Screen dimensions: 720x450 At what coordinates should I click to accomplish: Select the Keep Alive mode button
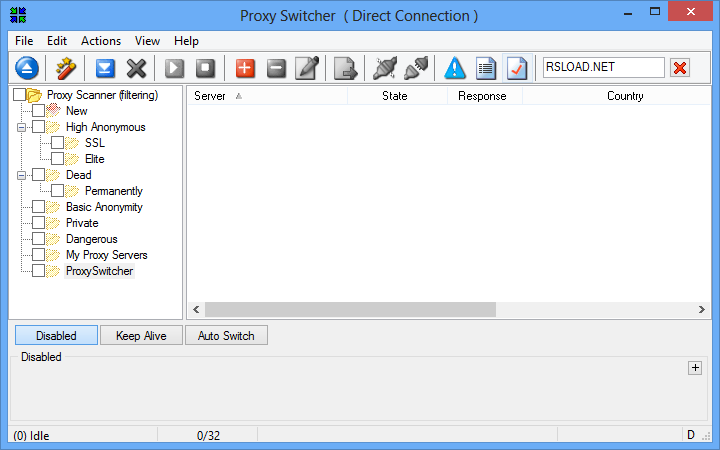click(x=141, y=336)
